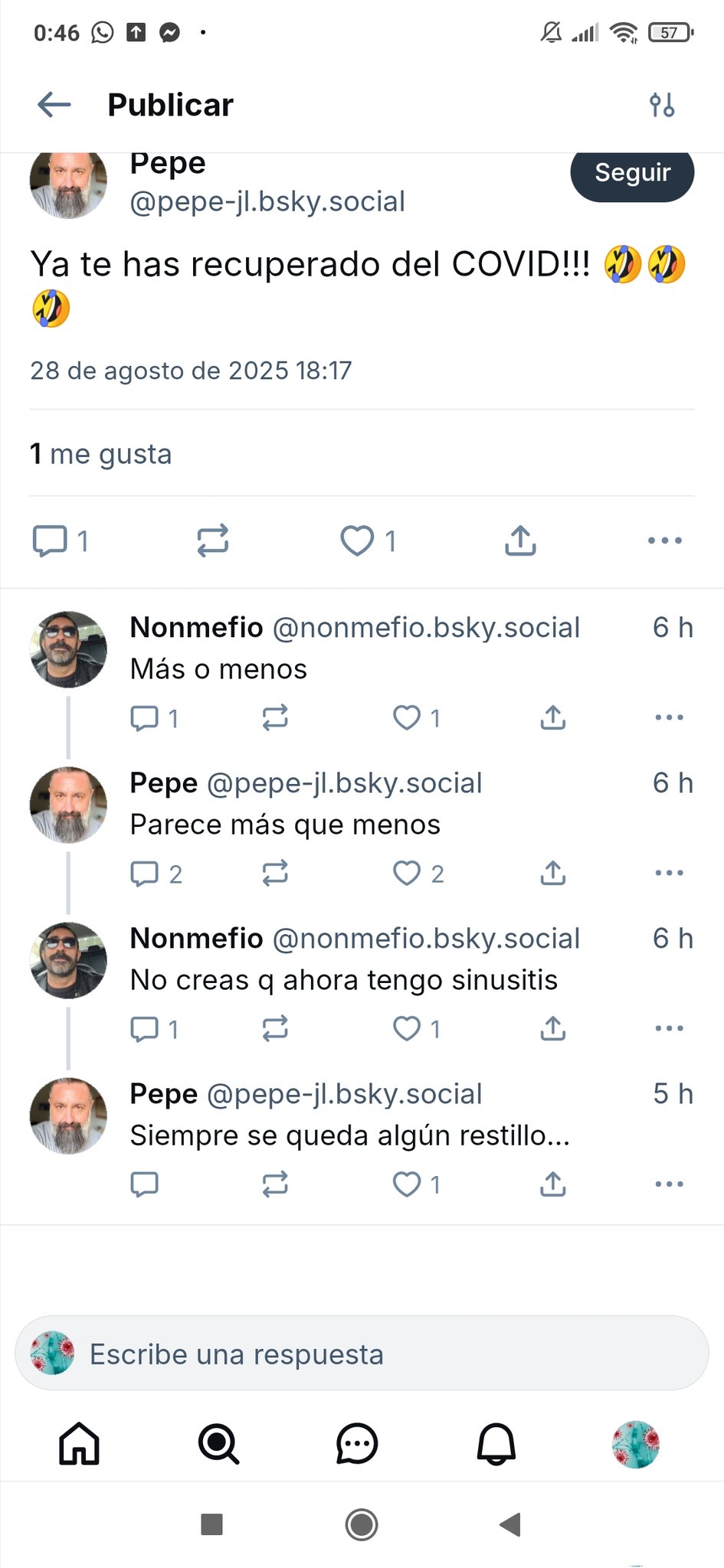
Task: Open more options for main post
Action: [664, 541]
